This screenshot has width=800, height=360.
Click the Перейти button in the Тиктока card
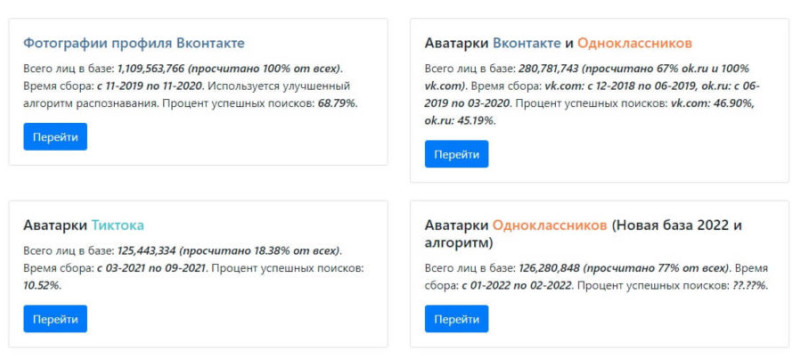55,319
